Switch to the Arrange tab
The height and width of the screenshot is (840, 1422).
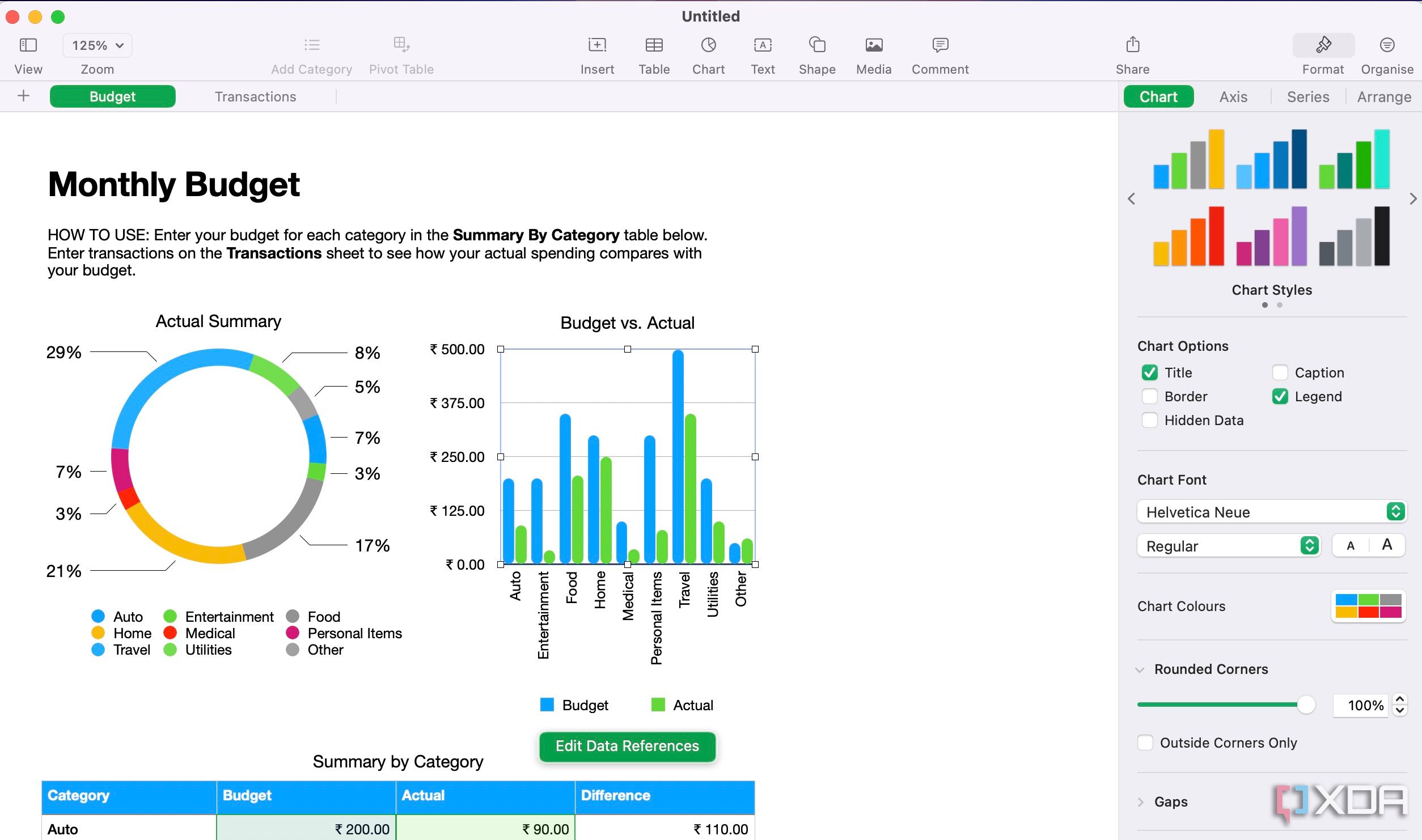tap(1383, 97)
